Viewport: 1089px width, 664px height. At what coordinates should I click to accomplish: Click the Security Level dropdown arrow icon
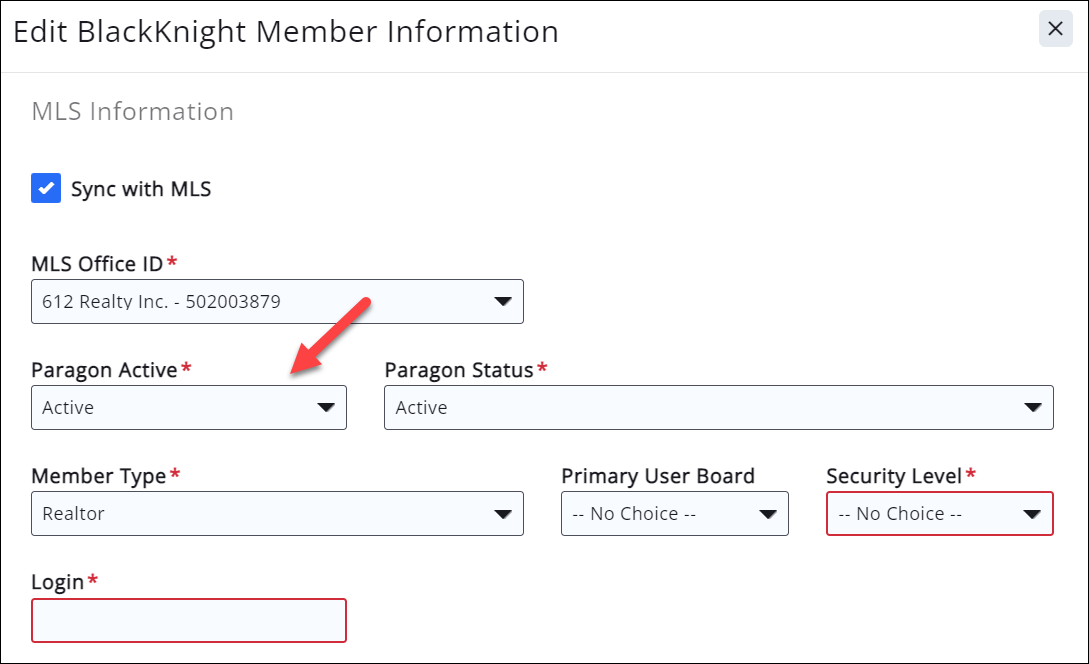coord(1032,514)
